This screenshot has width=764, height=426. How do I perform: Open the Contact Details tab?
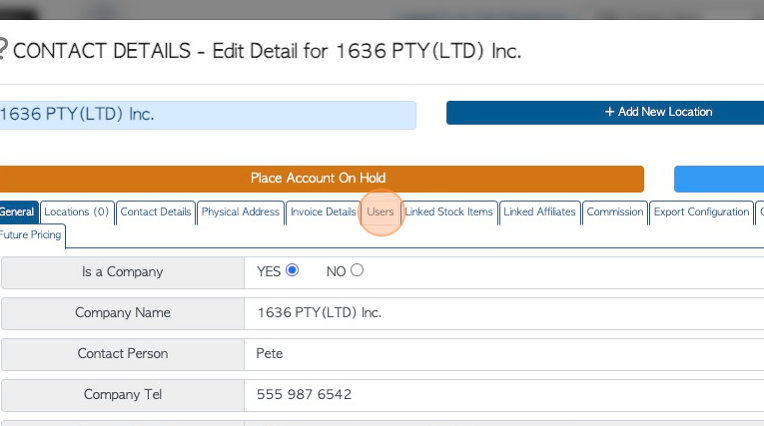pos(156,212)
